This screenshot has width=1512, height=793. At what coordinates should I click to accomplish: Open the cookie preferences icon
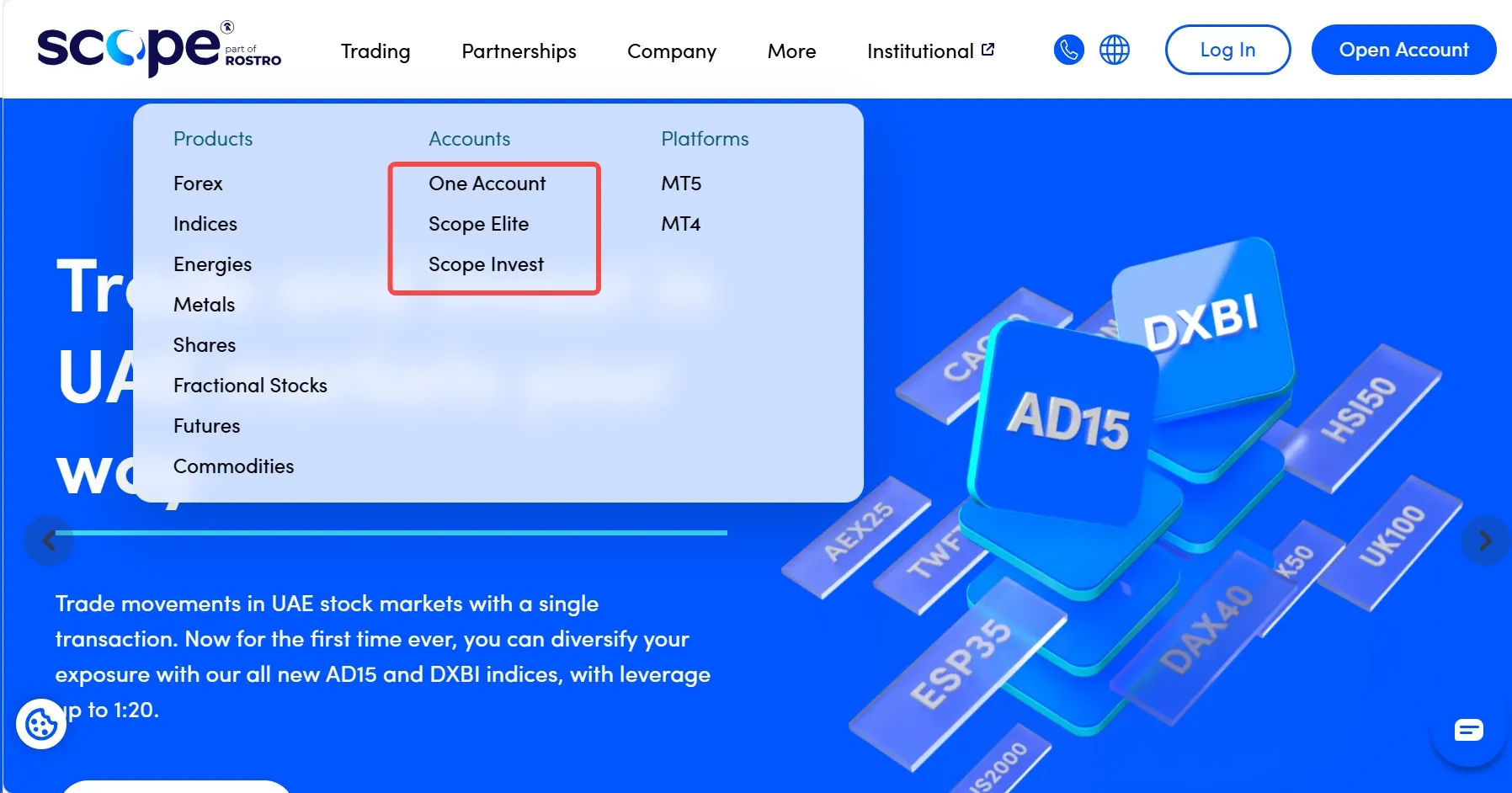point(41,724)
